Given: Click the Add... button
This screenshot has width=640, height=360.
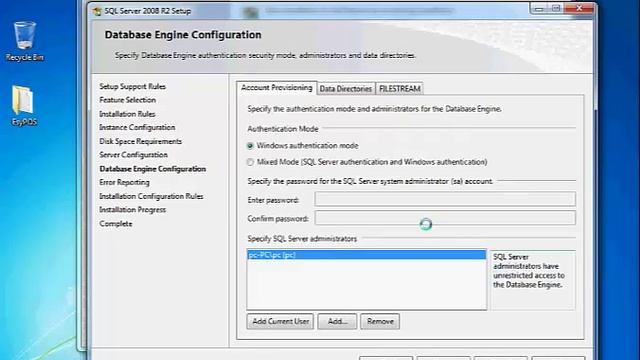Looking at the screenshot, I should click(337, 321).
